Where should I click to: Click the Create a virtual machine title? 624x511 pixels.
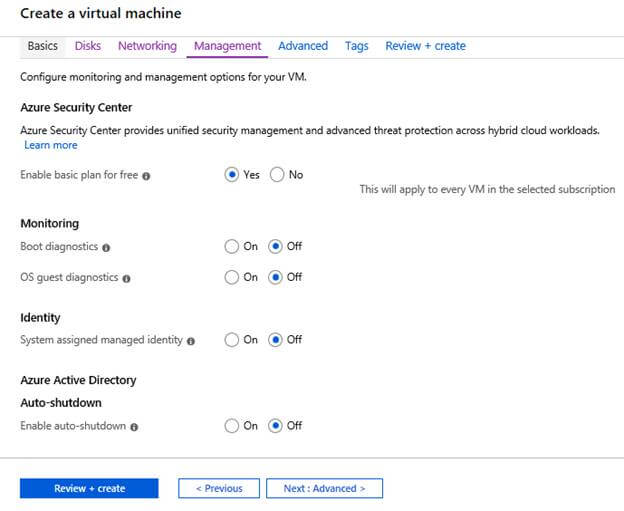coord(101,14)
